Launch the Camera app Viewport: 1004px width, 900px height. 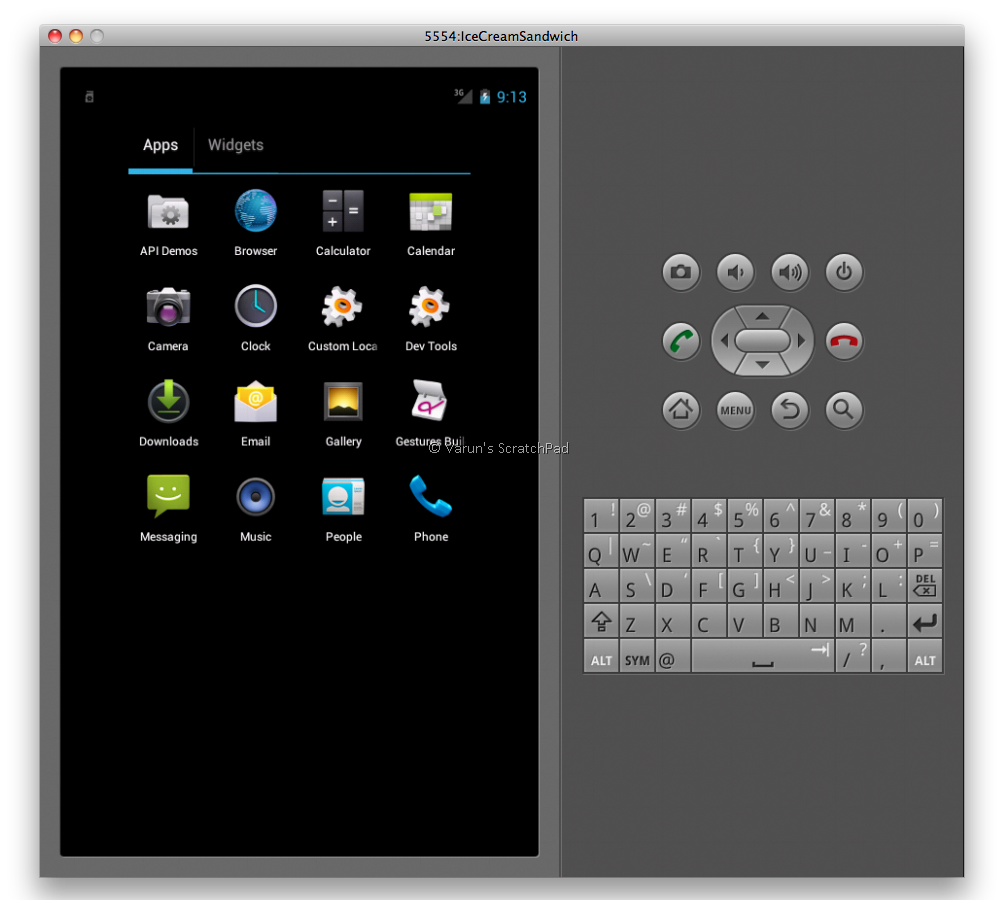168,318
